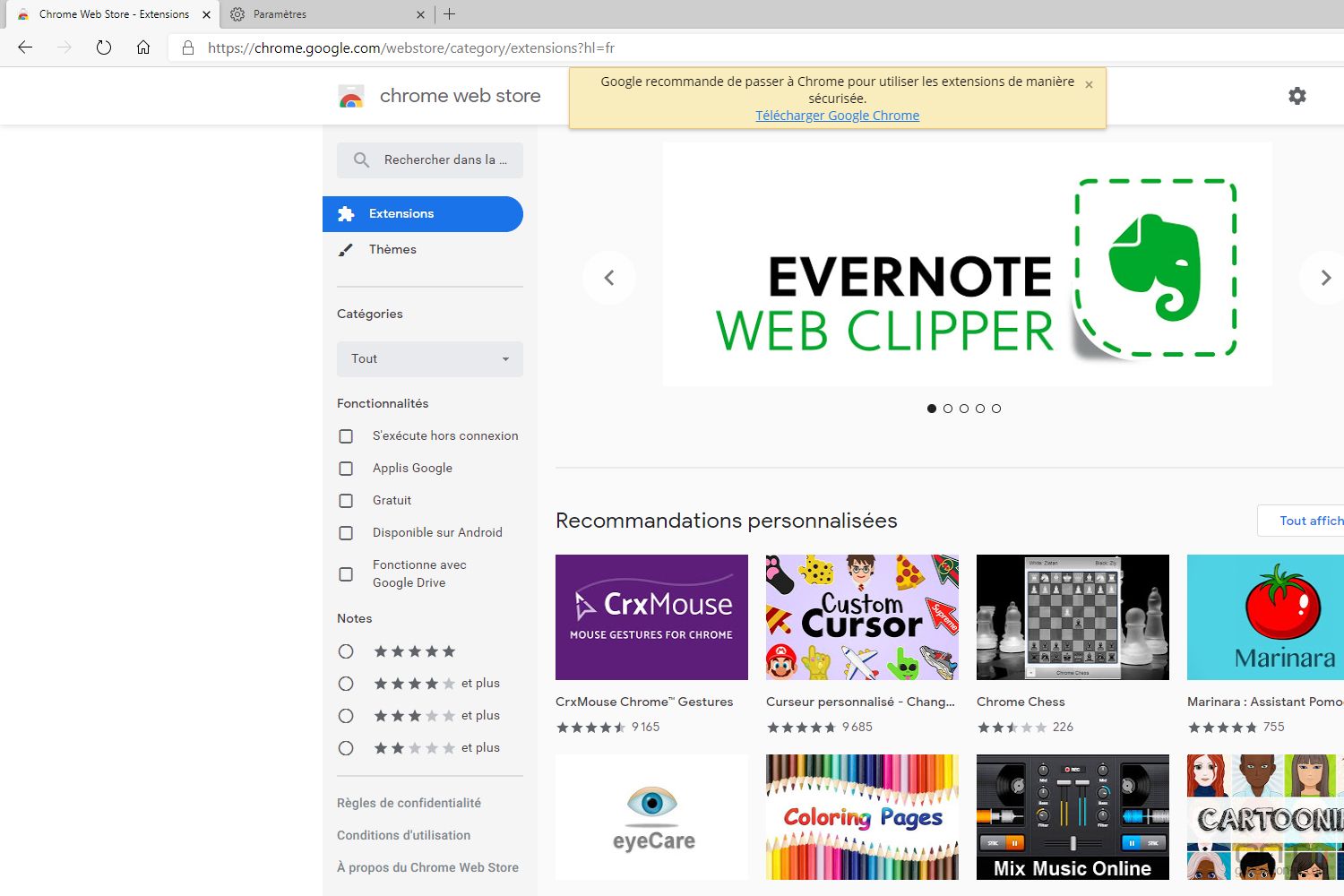Screen dimensions: 1344x896
Task: Open Conditions d'utilisation link
Action: (403, 835)
